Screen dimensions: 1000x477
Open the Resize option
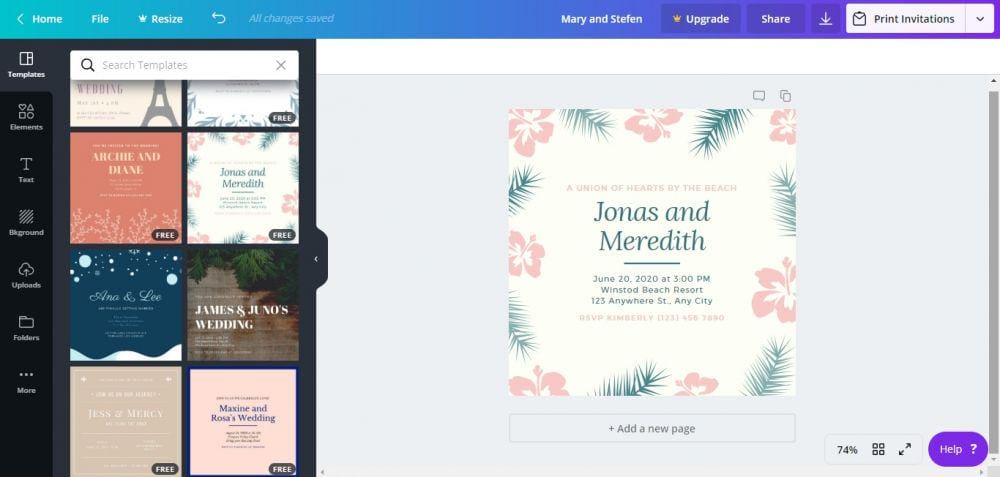(x=161, y=19)
